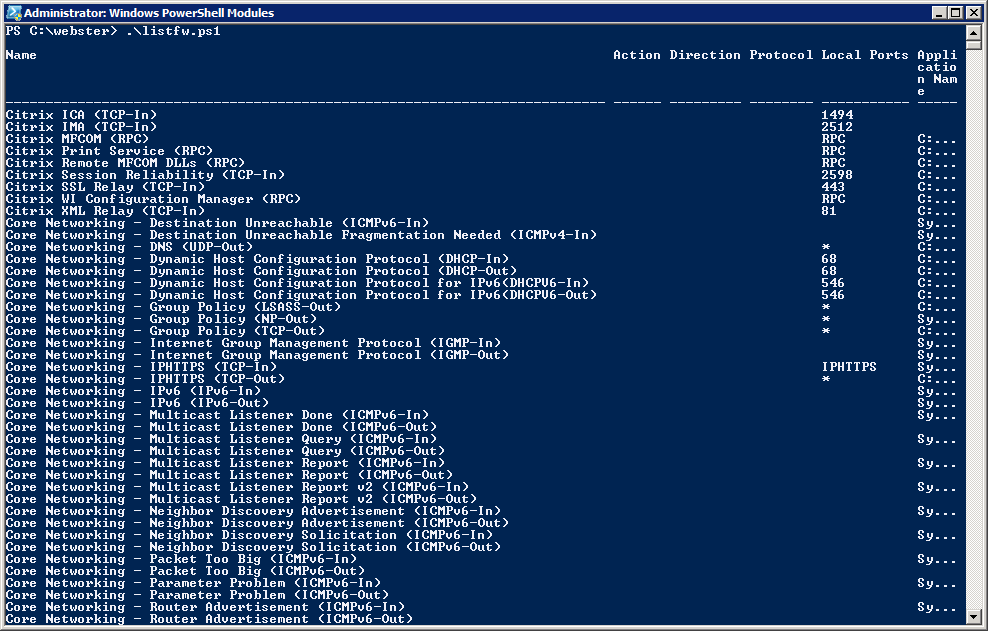Select the Citrix SSL Relay (TCP-In) row
Viewport: 988px width, 631px height.
[x=105, y=187]
